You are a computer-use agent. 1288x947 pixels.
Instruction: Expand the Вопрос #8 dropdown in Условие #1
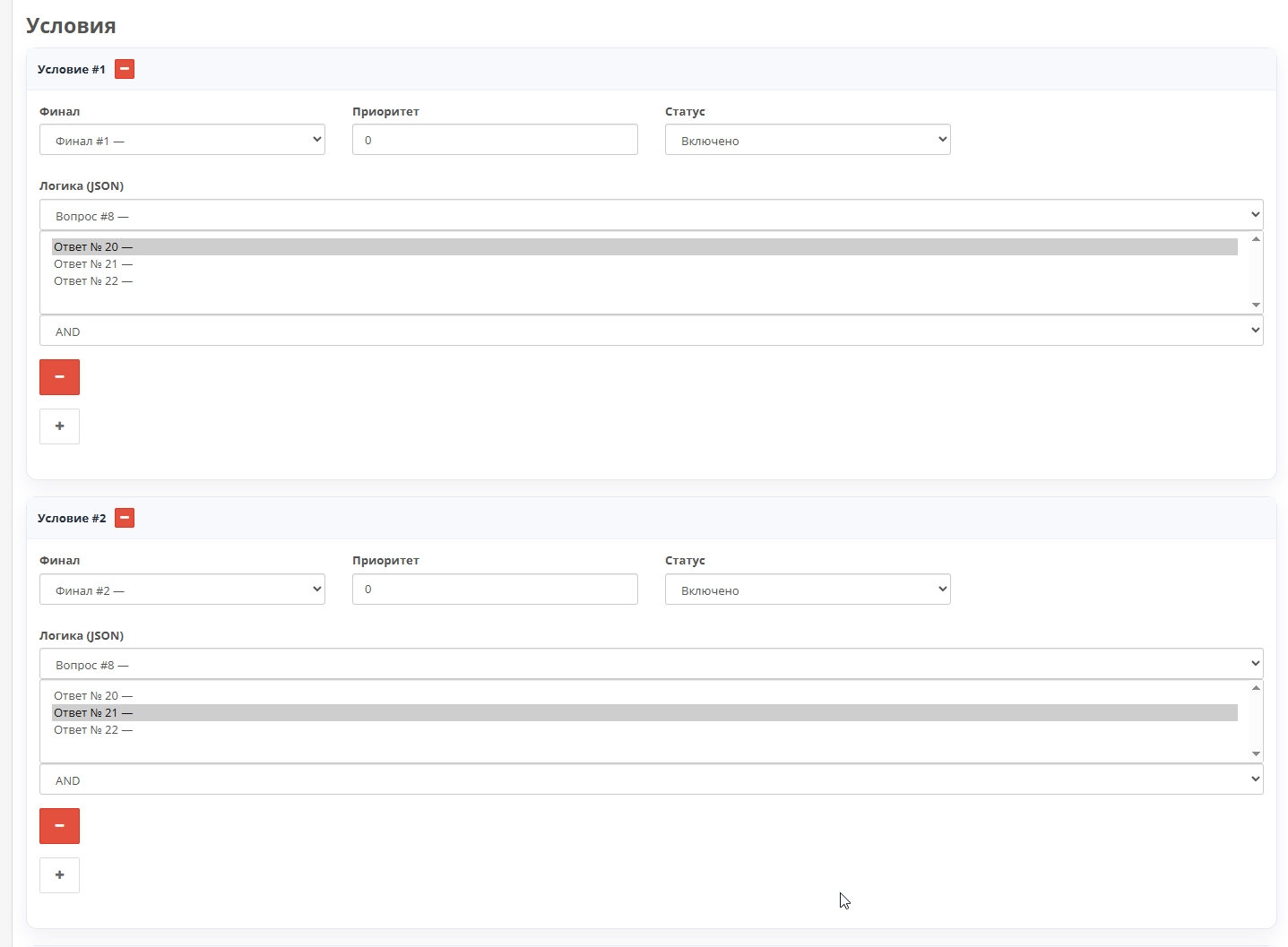[x=651, y=215]
